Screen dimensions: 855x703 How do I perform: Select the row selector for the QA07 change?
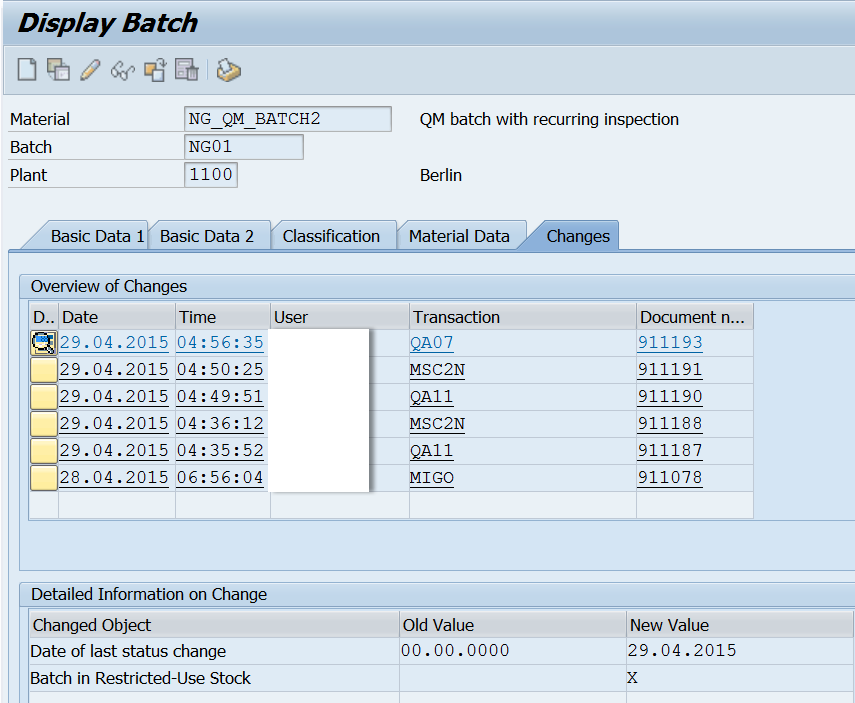point(43,343)
